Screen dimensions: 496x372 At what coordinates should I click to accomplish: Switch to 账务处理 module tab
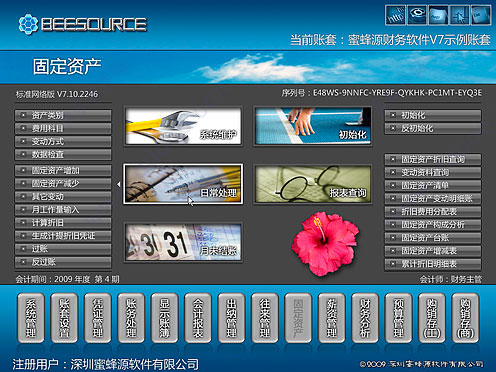point(131,318)
